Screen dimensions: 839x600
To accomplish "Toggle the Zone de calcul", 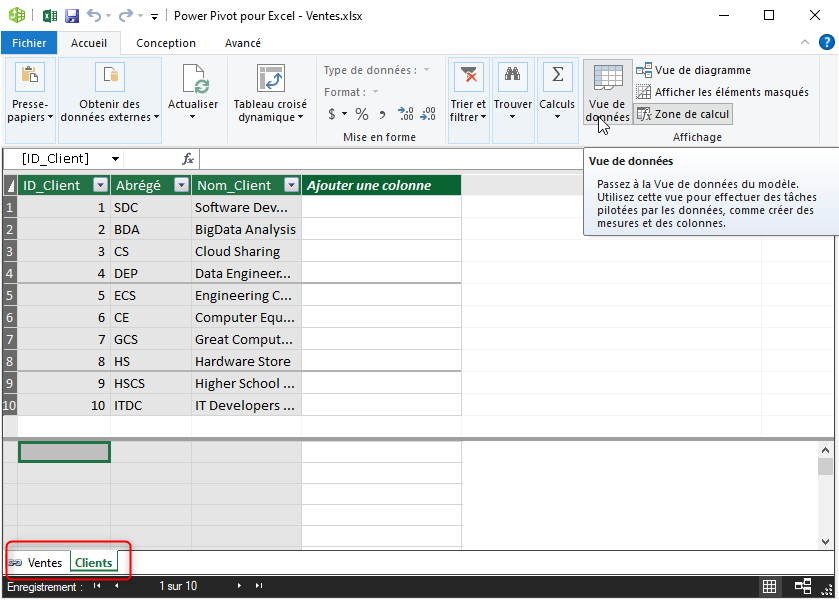I will [683, 114].
